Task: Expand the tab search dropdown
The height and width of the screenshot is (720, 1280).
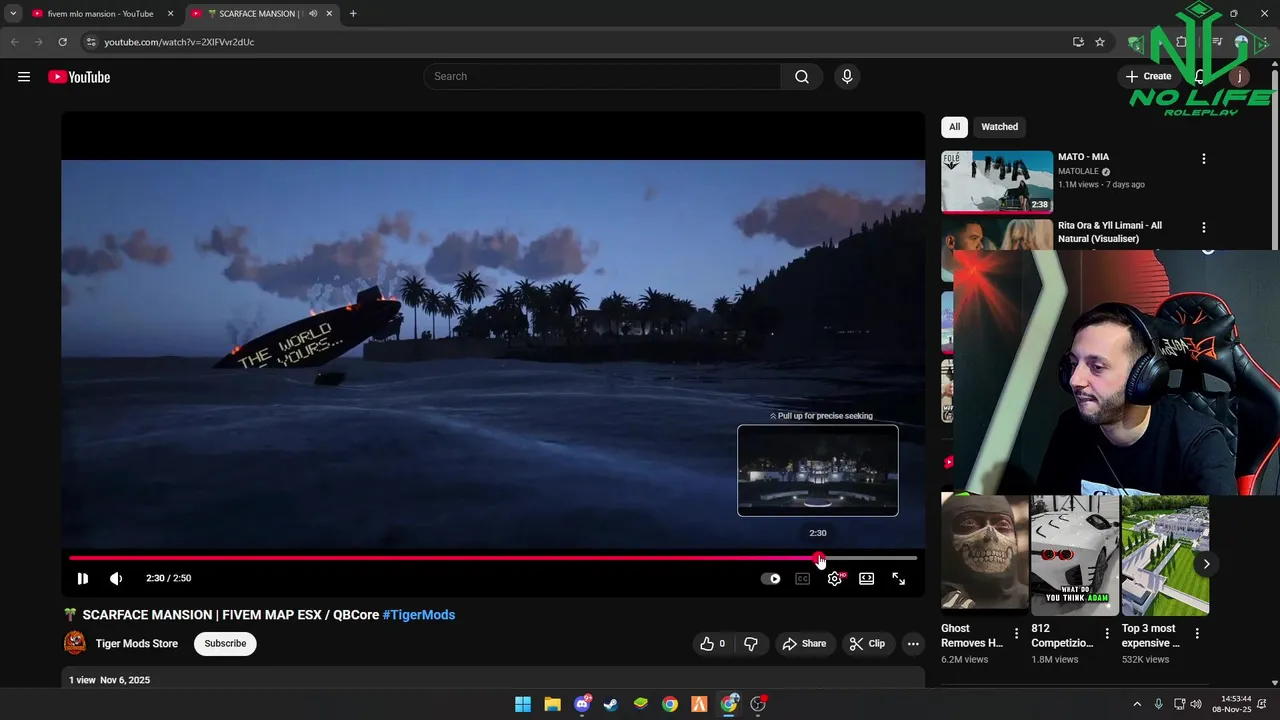Action: pyautogui.click(x=13, y=14)
